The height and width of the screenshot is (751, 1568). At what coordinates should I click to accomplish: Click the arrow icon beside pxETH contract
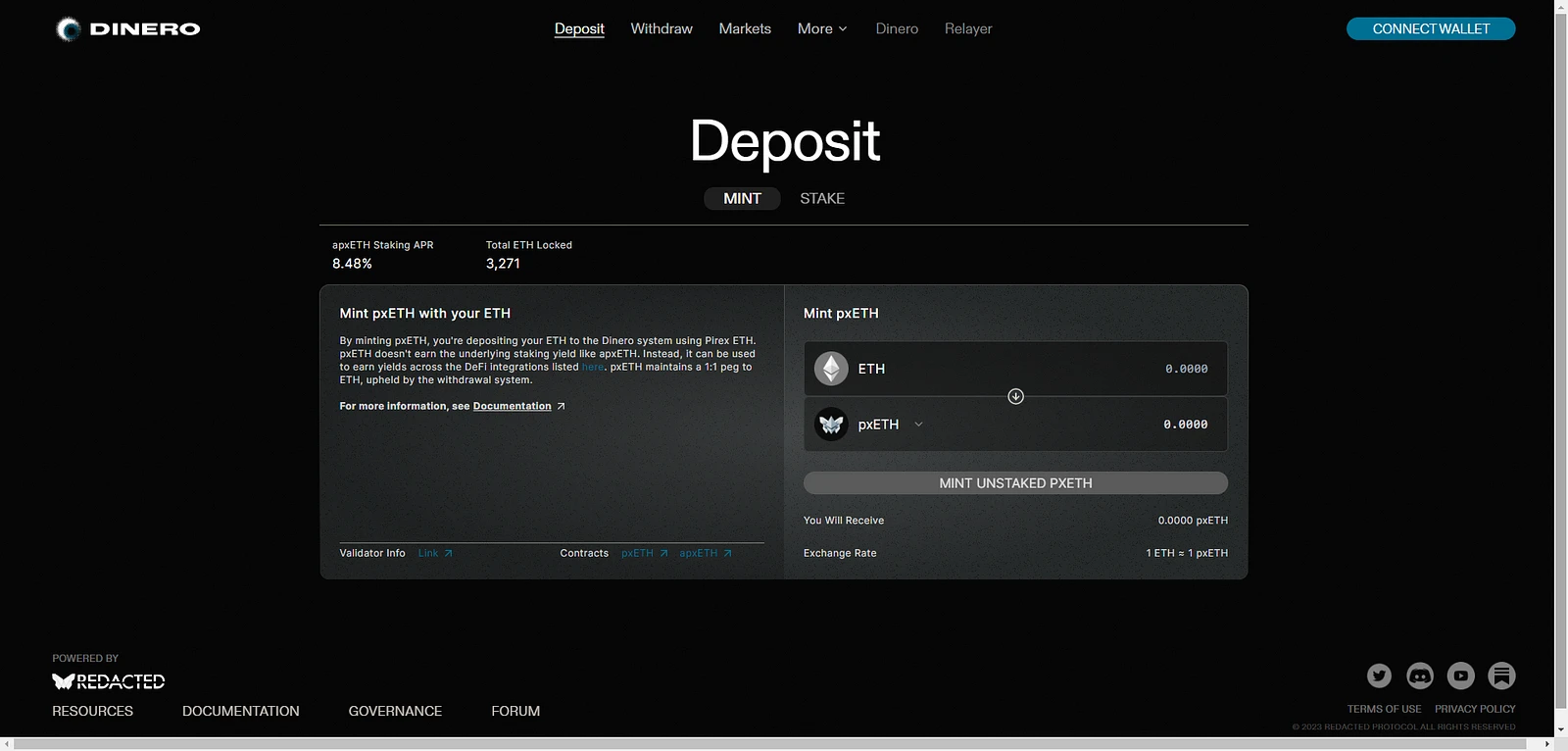pos(663,553)
